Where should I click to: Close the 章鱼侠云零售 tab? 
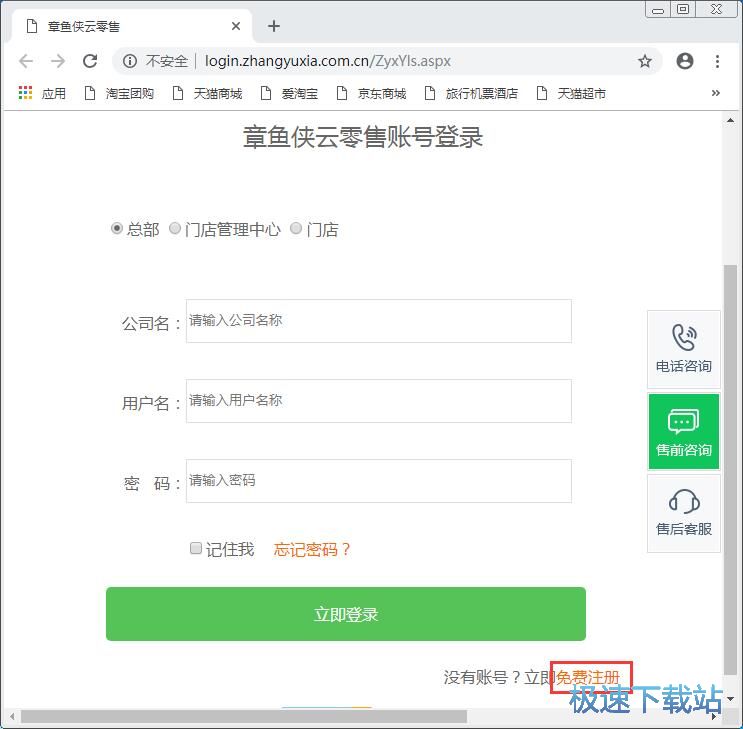[236, 26]
